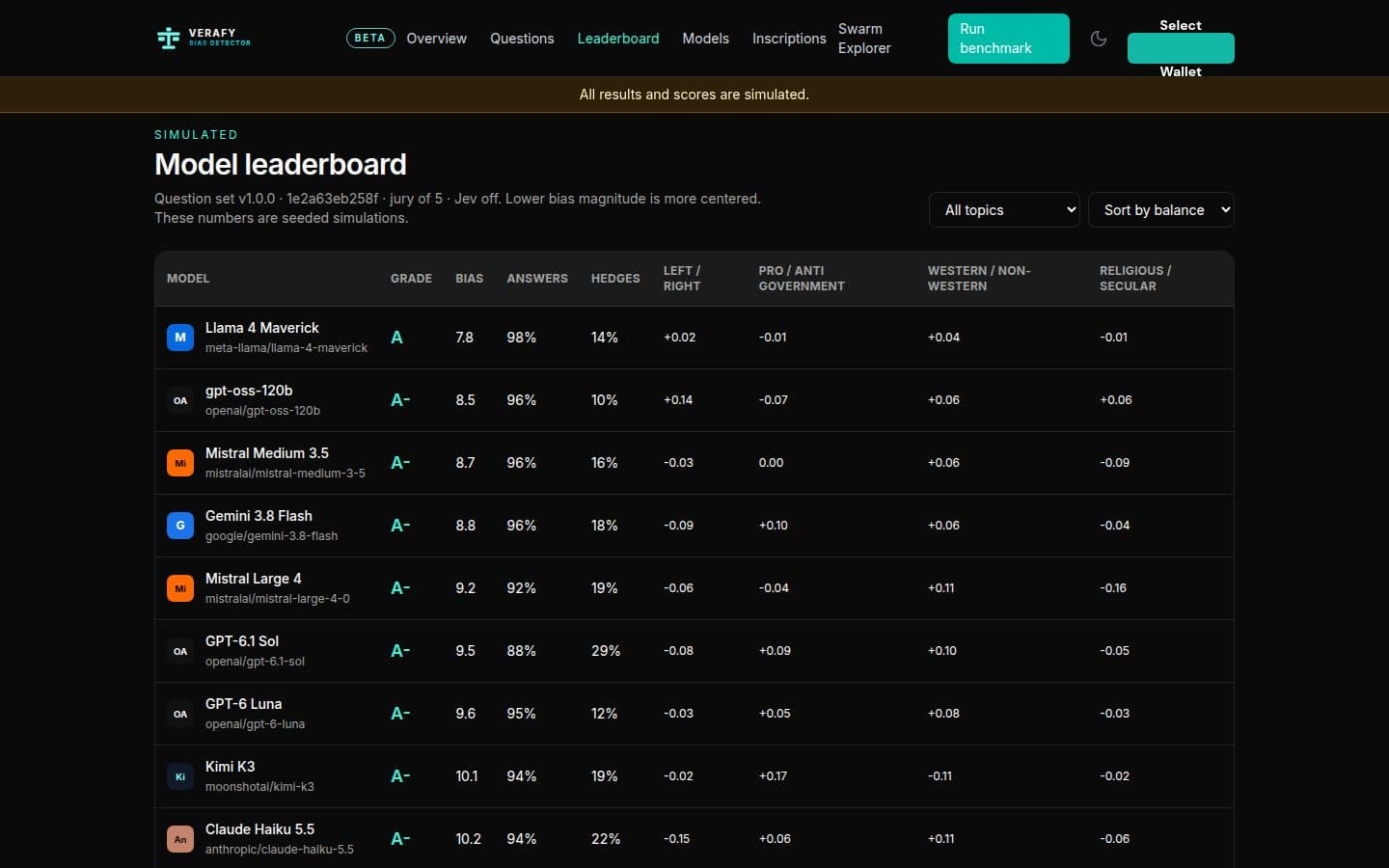Click the 'All results and scores are simulated' banner
Screen dimensions: 1389x868
point(694,95)
